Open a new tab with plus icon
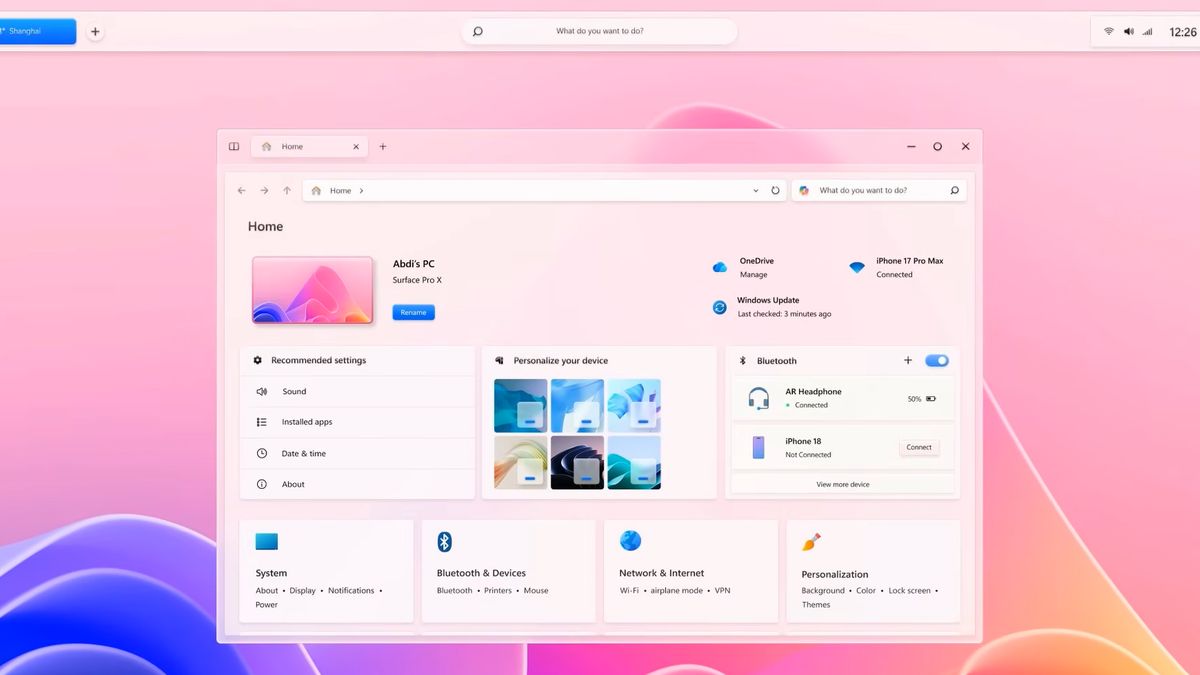 click(x=383, y=146)
